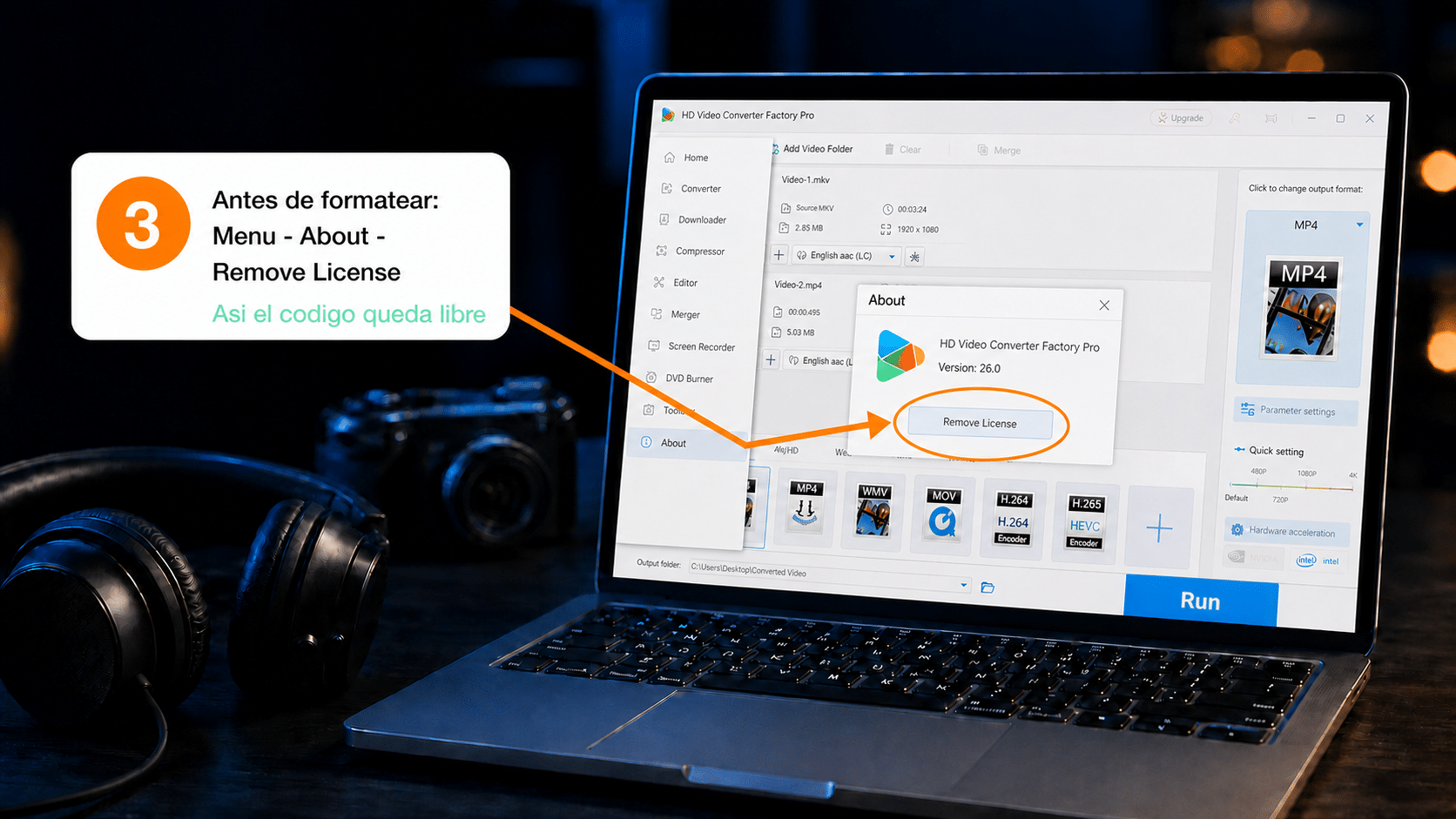The width and height of the screenshot is (1456, 819).
Task: Click the 'Click to change output format:' label
Action: coord(1305,189)
